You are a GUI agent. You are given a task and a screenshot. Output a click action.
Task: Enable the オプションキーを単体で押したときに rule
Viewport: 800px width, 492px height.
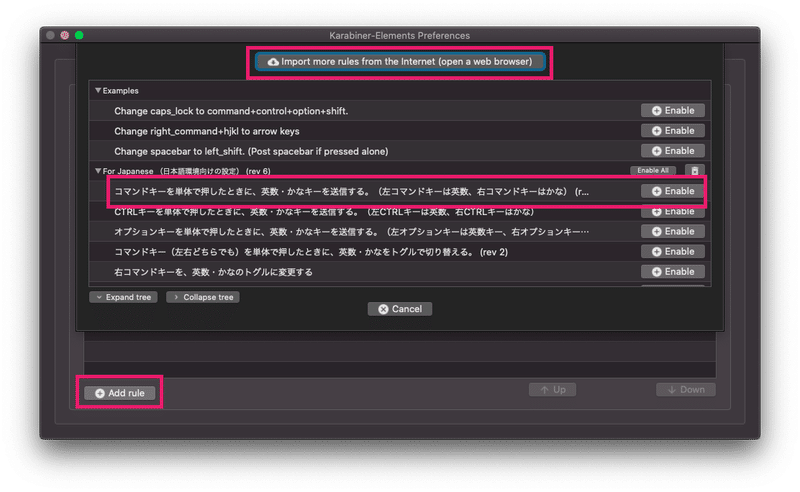[673, 231]
